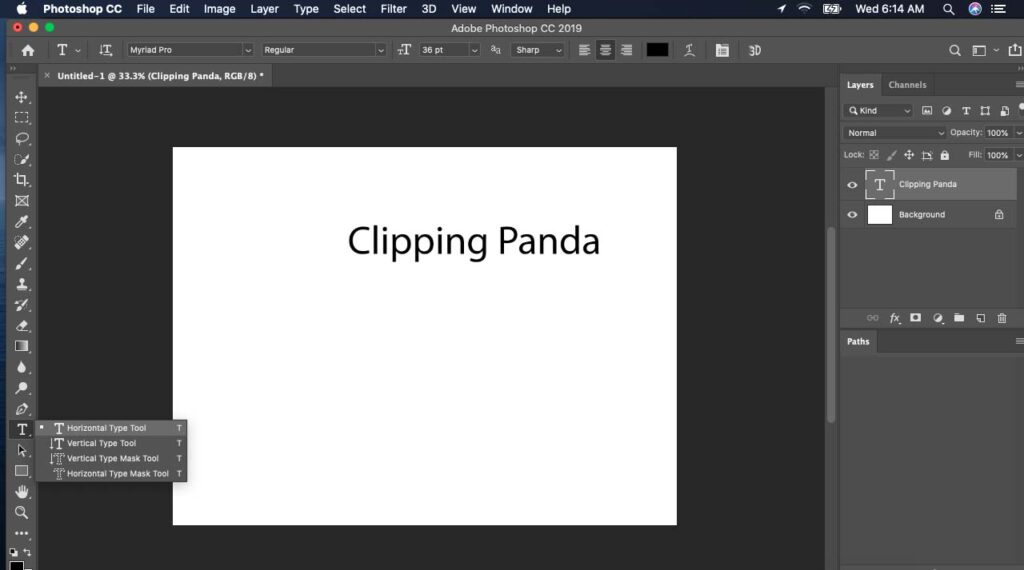Switch to the Channels tab
The width and height of the screenshot is (1024, 570).
click(x=907, y=85)
